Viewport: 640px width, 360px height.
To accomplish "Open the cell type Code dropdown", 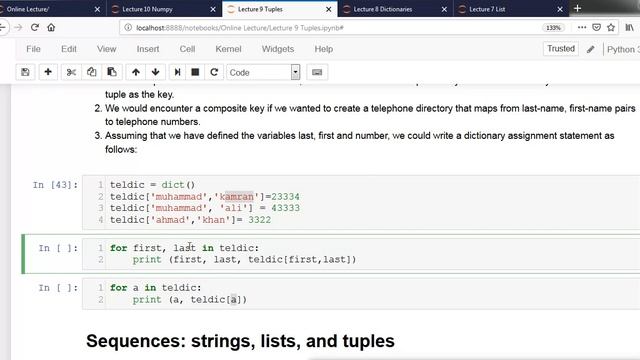I will (263, 72).
